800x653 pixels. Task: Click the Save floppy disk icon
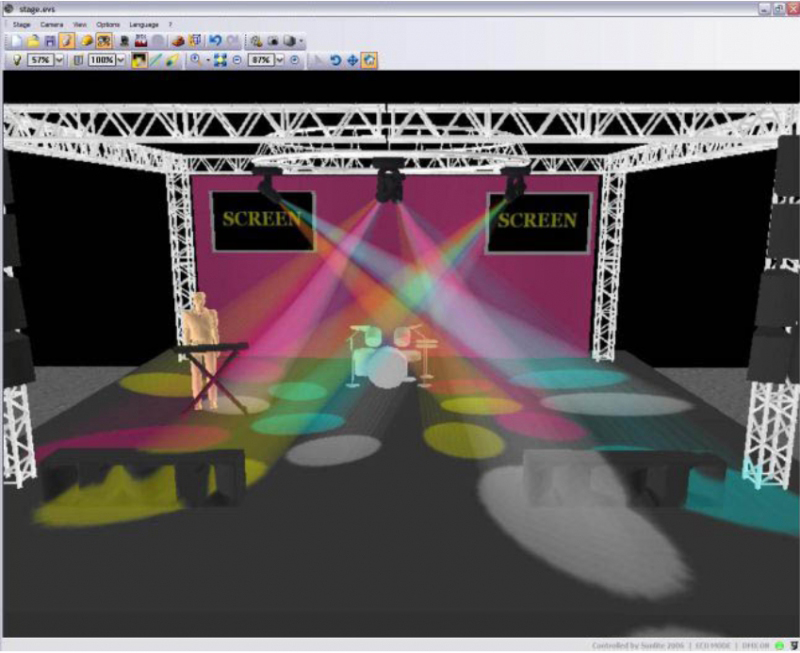(49, 41)
